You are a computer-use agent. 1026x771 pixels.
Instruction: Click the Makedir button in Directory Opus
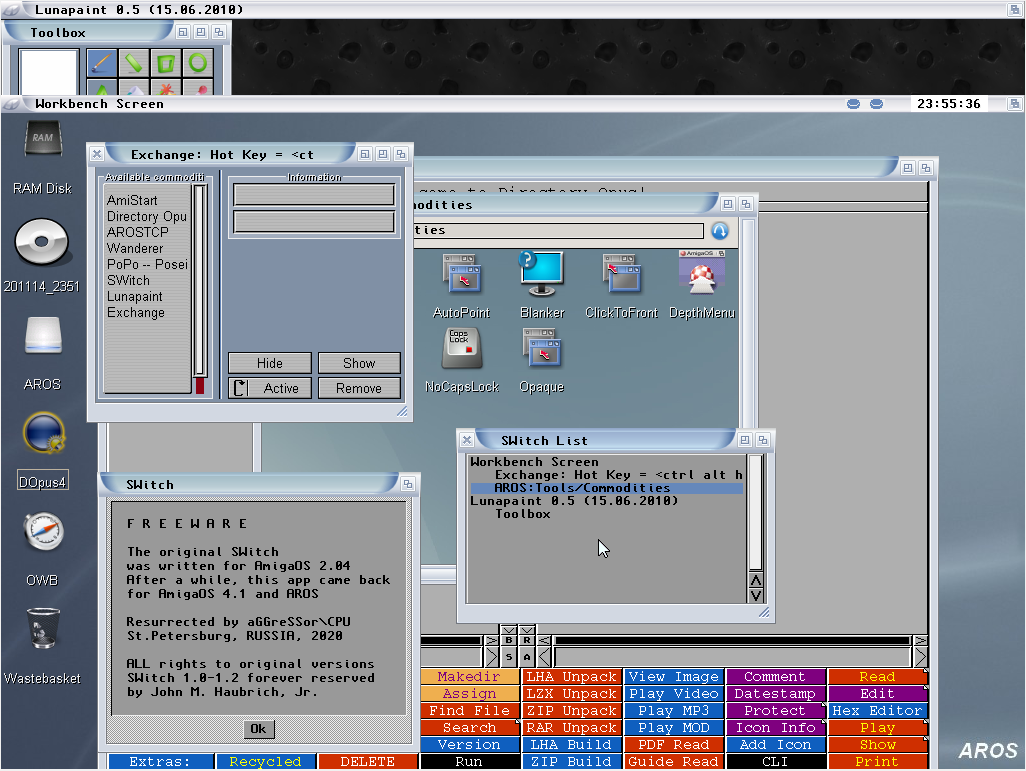[469, 677]
